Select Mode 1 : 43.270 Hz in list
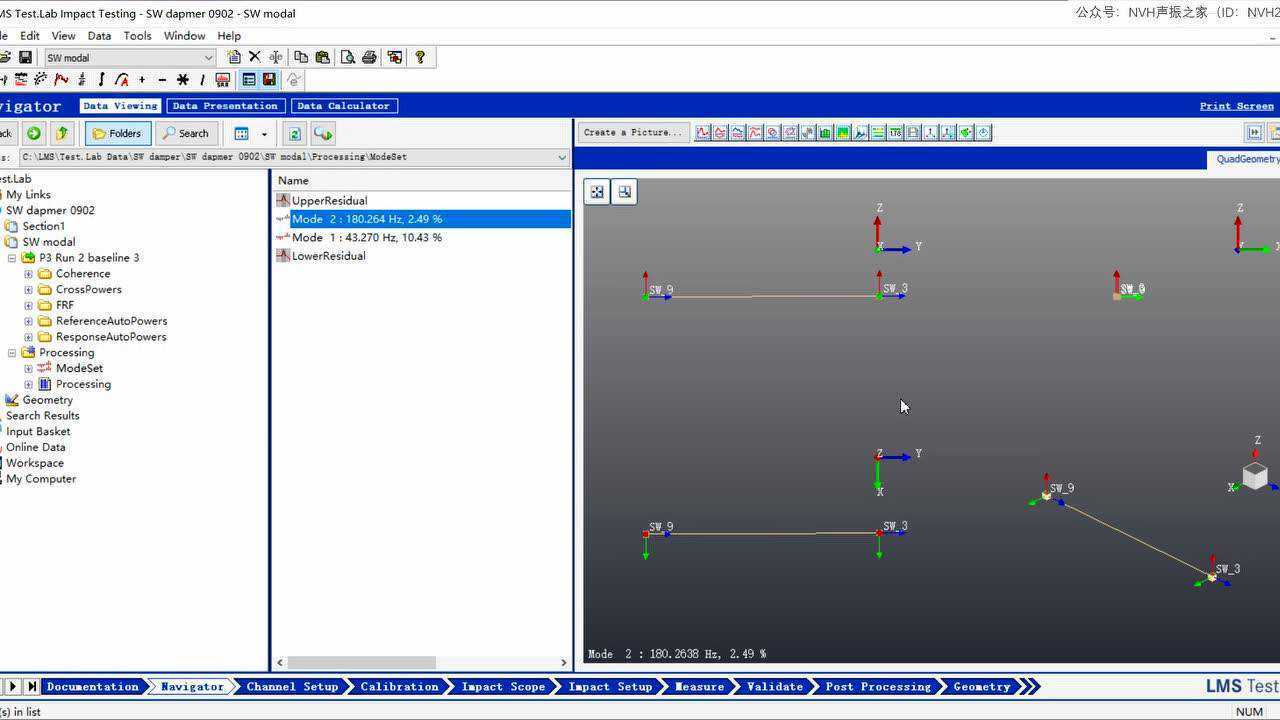This screenshot has width=1280, height=720. coord(366,237)
